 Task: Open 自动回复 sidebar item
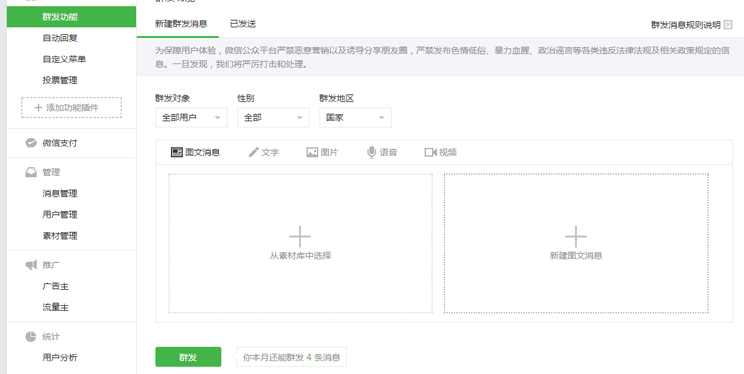[x=60, y=38]
